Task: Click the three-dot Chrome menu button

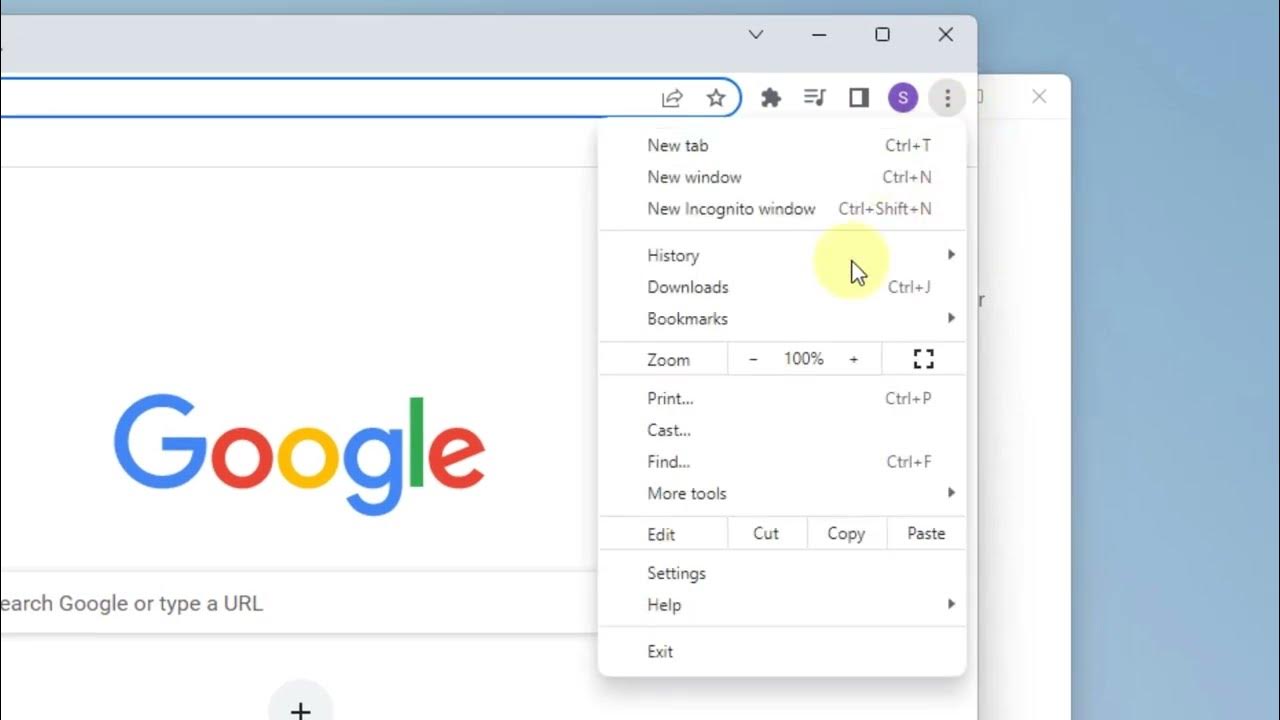Action: [946, 98]
